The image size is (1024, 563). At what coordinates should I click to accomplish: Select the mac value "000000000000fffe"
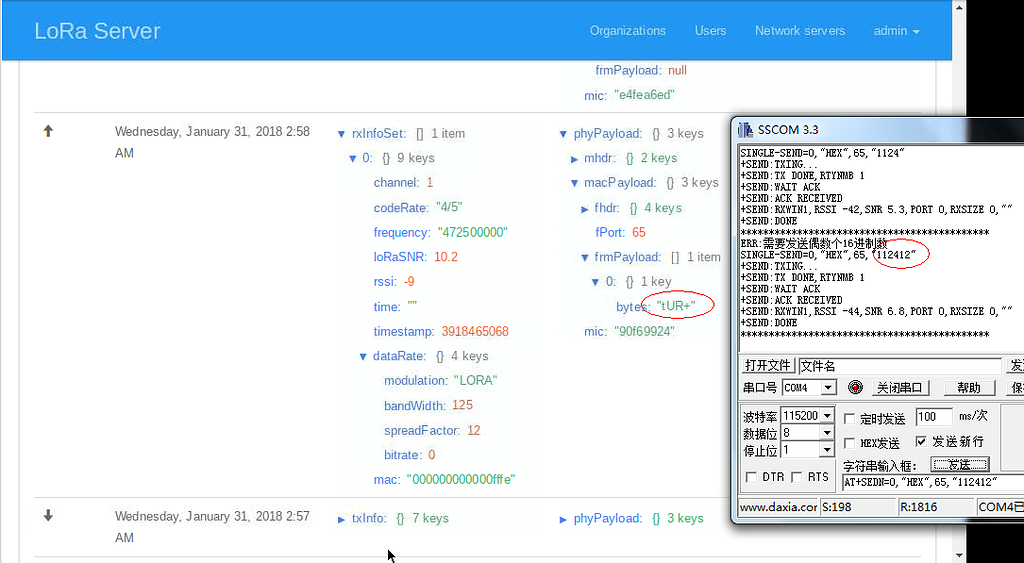[x=461, y=480]
